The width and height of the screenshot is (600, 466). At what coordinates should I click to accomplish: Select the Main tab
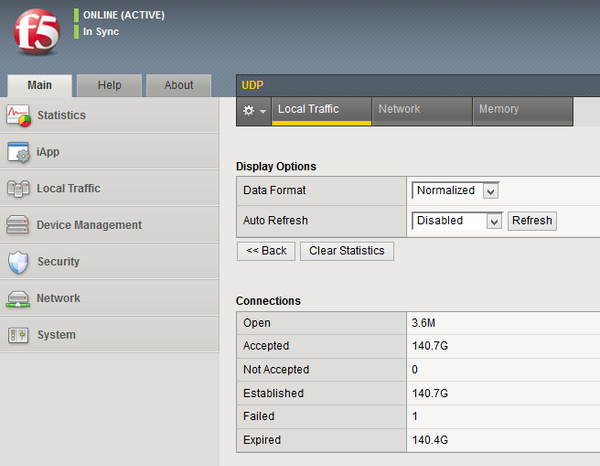(39, 85)
